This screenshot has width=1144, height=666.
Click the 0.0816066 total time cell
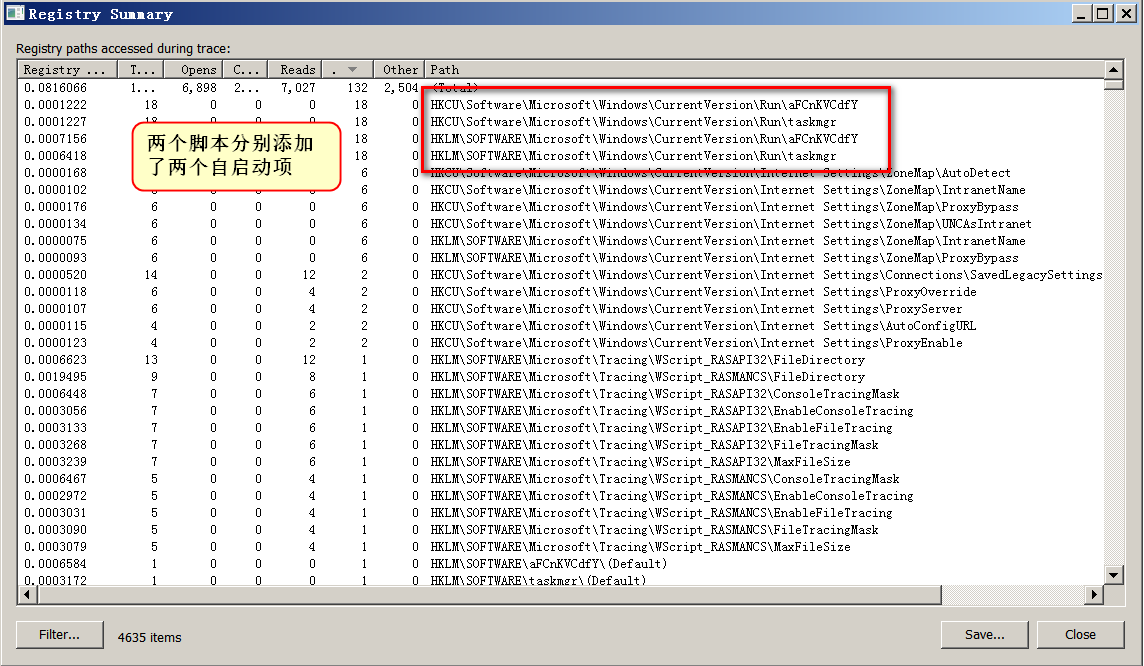55,88
